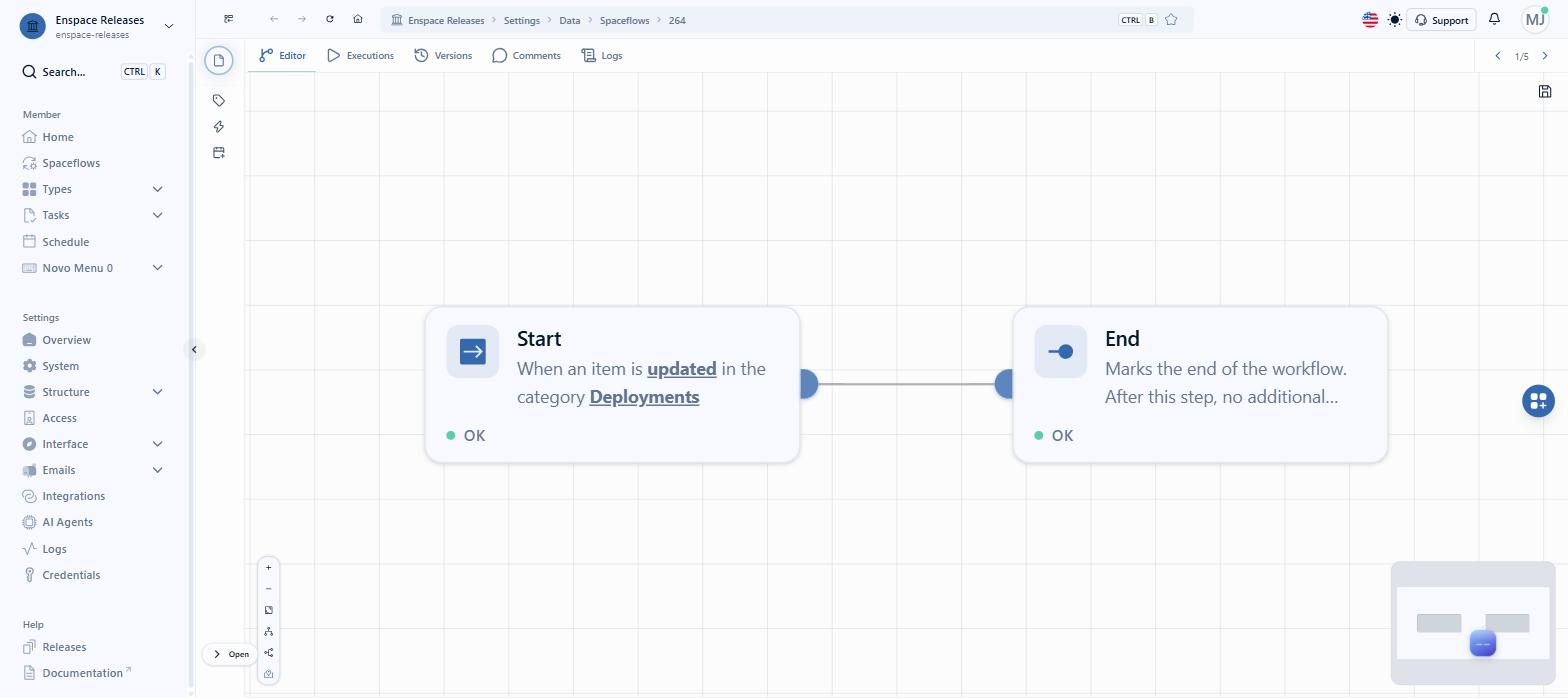Open the calendar schedule-add icon
The height and width of the screenshot is (698, 1568).
(219, 152)
